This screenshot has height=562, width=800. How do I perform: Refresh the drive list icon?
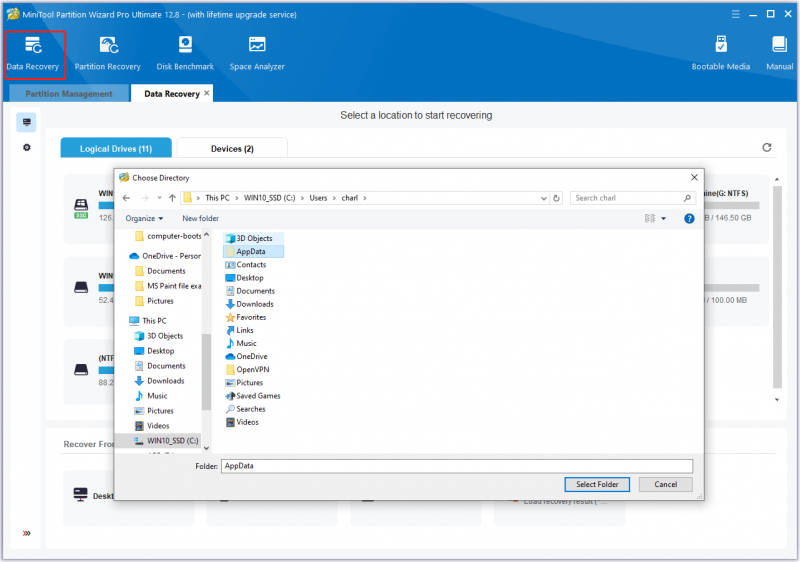point(766,147)
